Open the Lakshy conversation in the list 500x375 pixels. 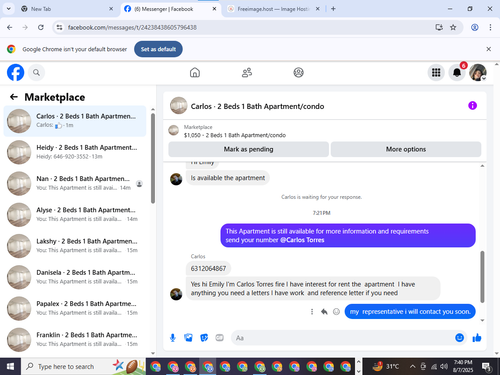pos(75,246)
